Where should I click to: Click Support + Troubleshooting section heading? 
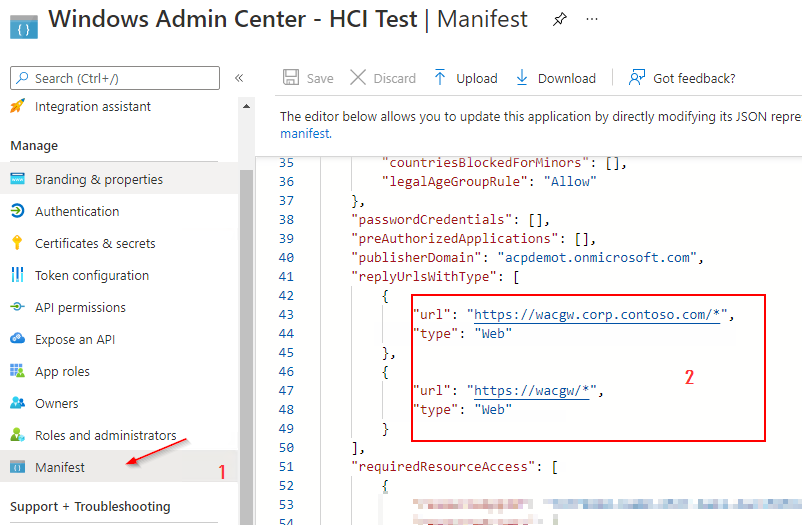point(90,507)
